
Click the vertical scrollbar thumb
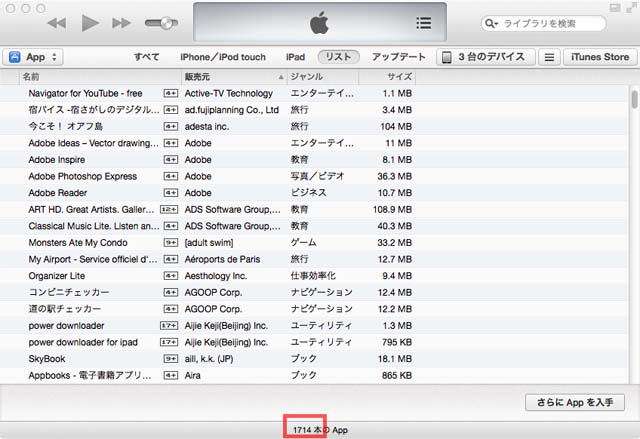click(634, 100)
